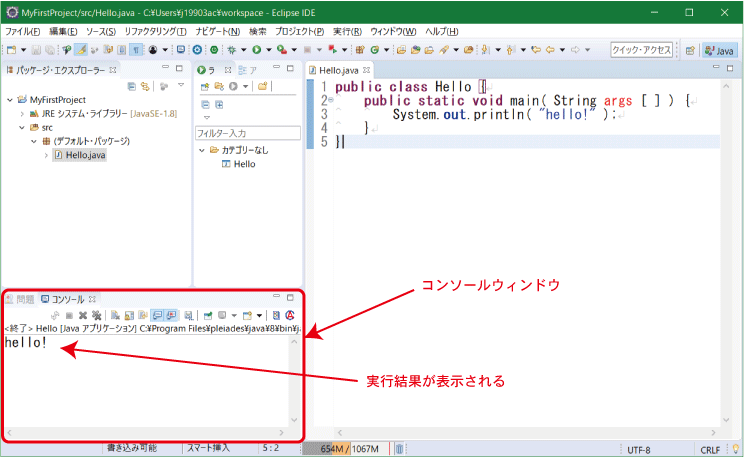Toggle Scroll Lock in console toolbar

pos(129,315)
